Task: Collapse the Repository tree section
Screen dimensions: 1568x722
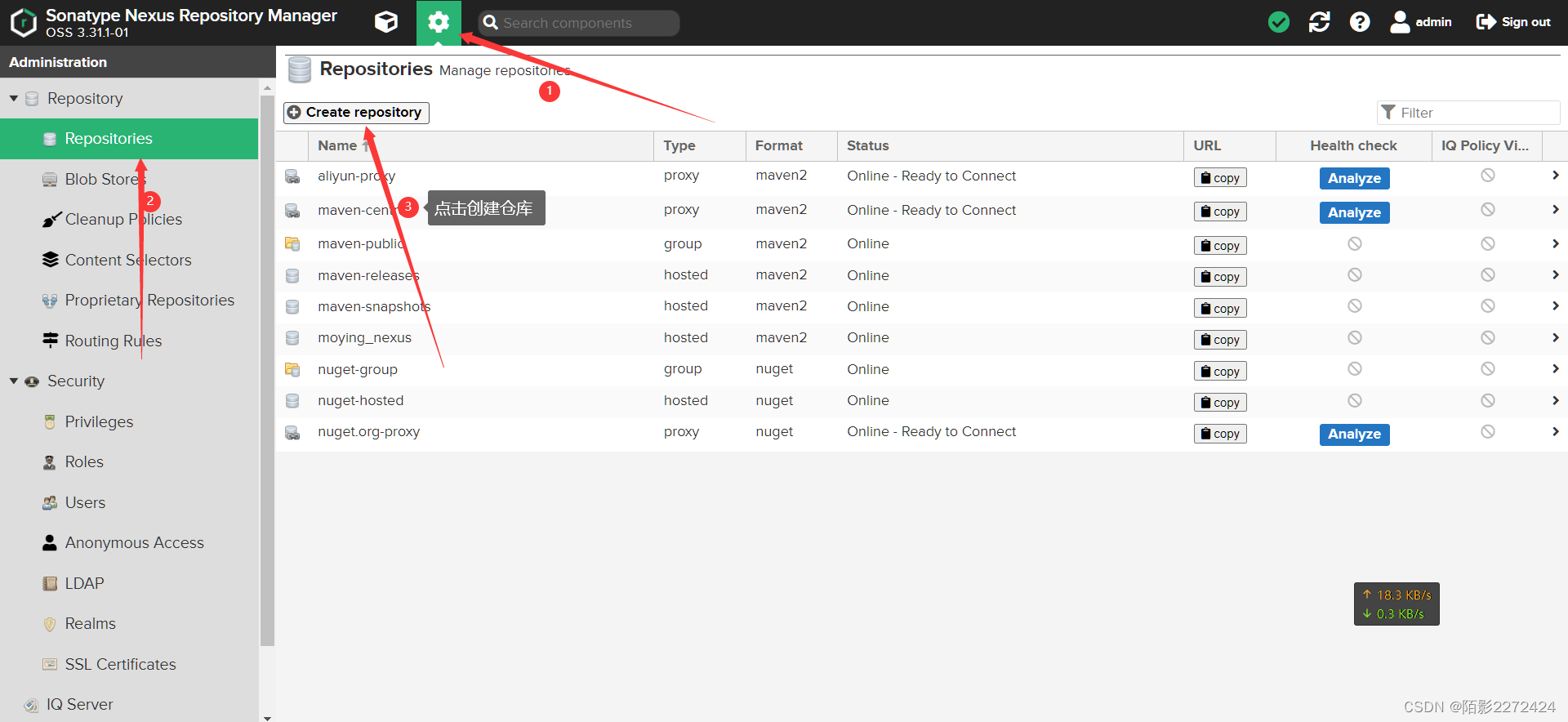Action: [x=14, y=98]
